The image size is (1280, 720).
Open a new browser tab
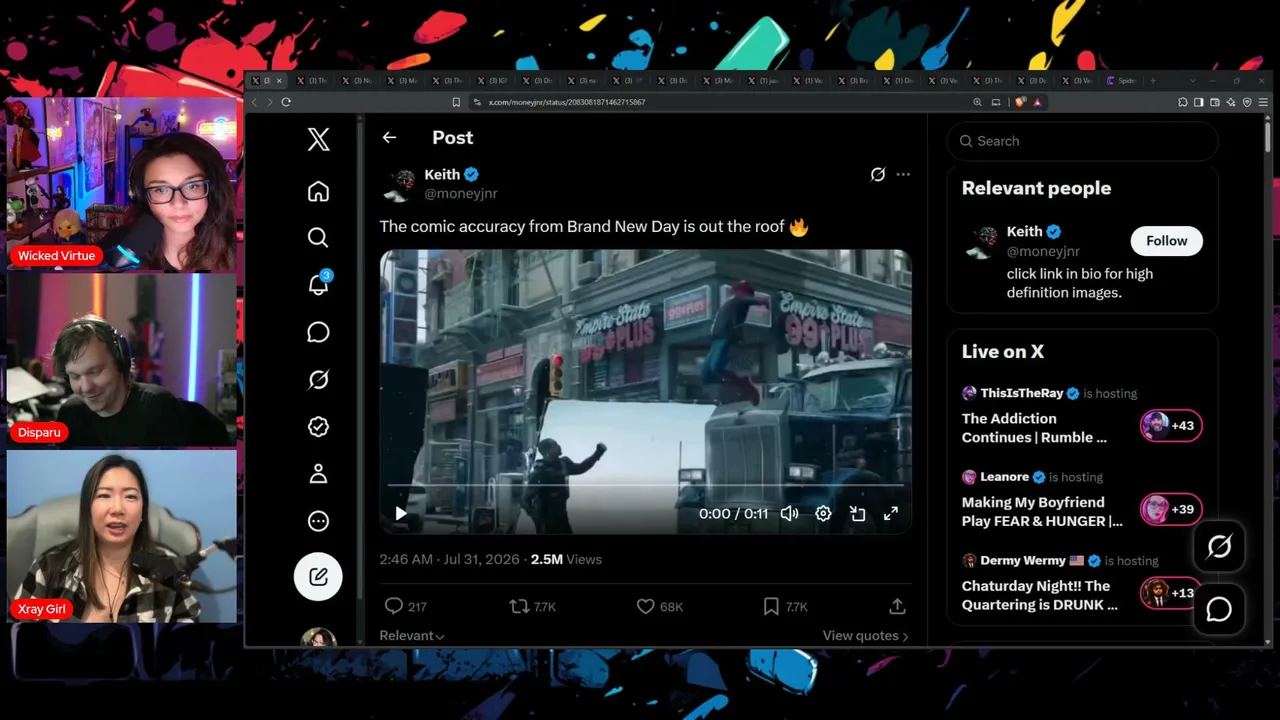tap(1153, 81)
